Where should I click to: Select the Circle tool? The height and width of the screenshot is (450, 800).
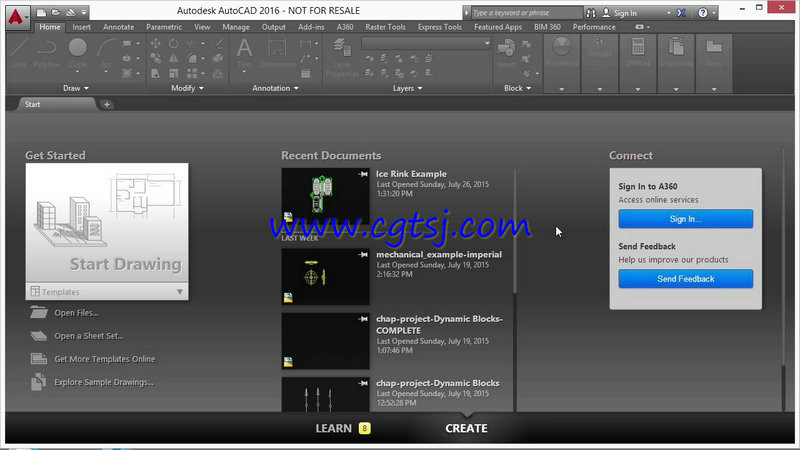pos(78,53)
